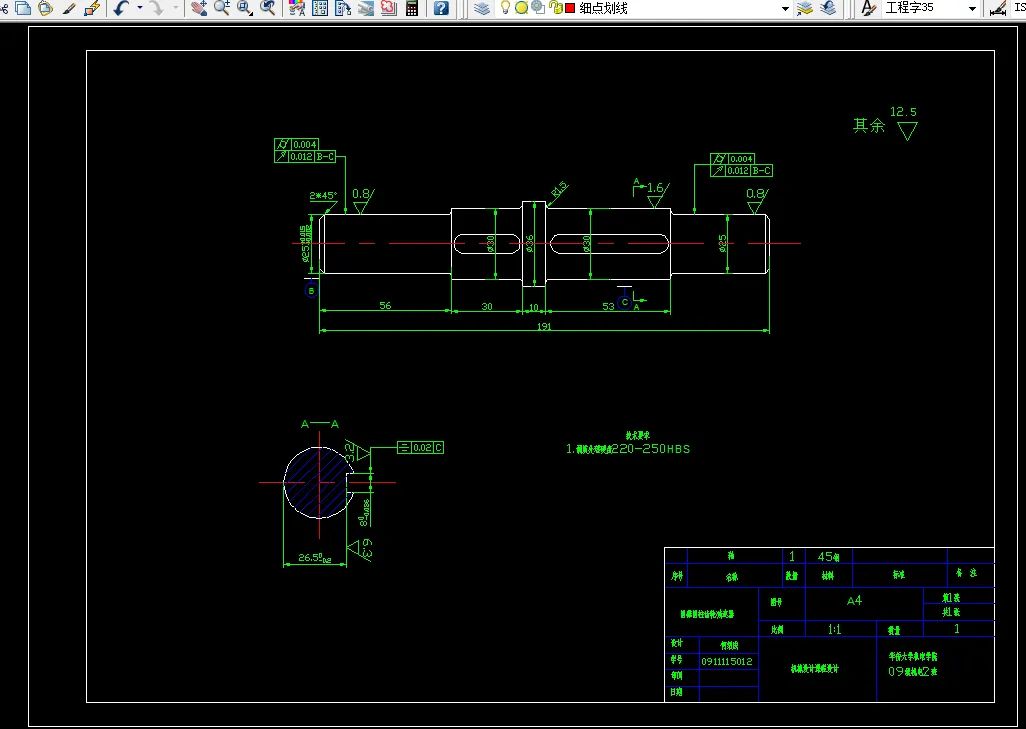Activate the Pan hand tool

[x=200, y=8]
